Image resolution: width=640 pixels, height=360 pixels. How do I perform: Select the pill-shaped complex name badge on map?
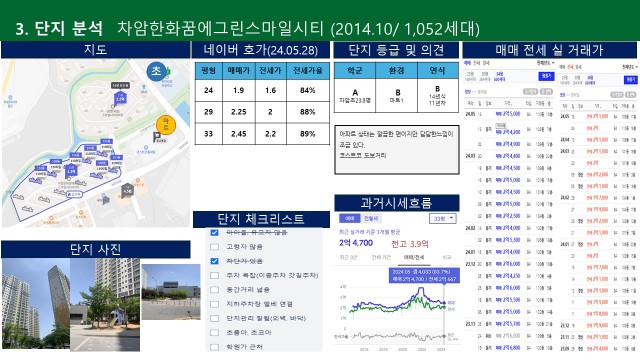[74, 194]
